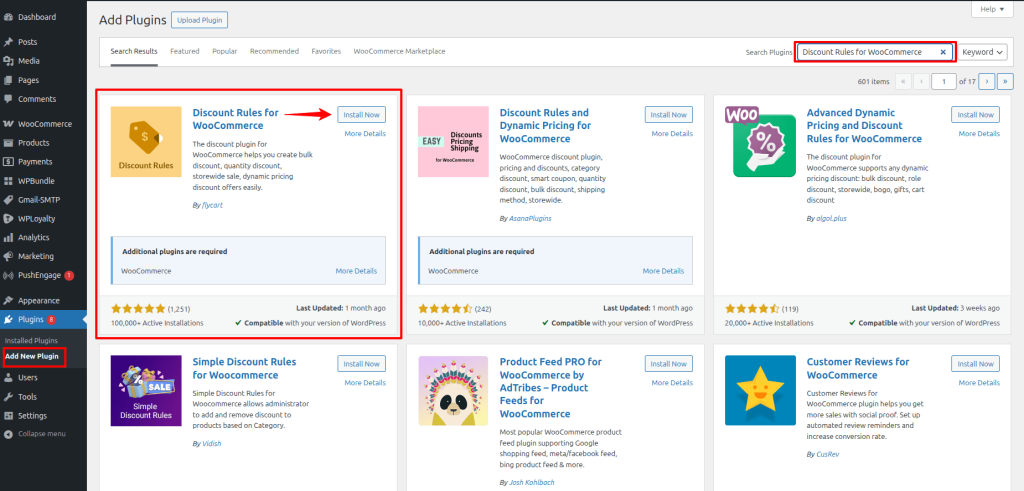Open the algol.plus author link

pos(831,218)
